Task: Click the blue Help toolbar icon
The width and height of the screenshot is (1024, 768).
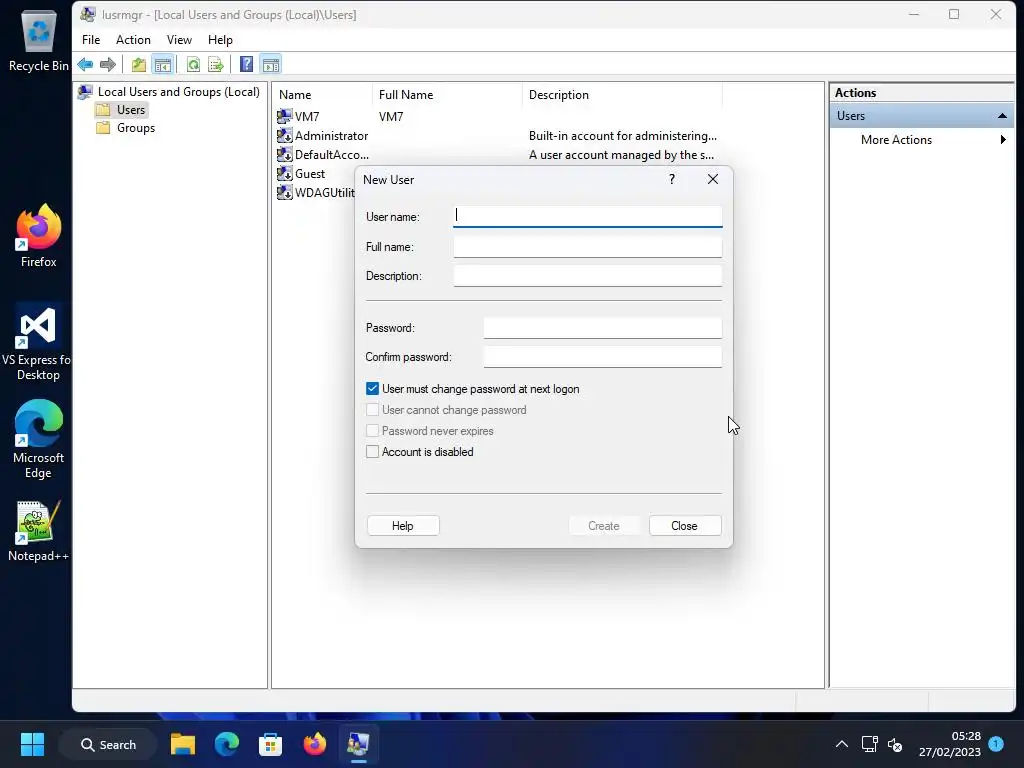Action: pyautogui.click(x=246, y=65)
